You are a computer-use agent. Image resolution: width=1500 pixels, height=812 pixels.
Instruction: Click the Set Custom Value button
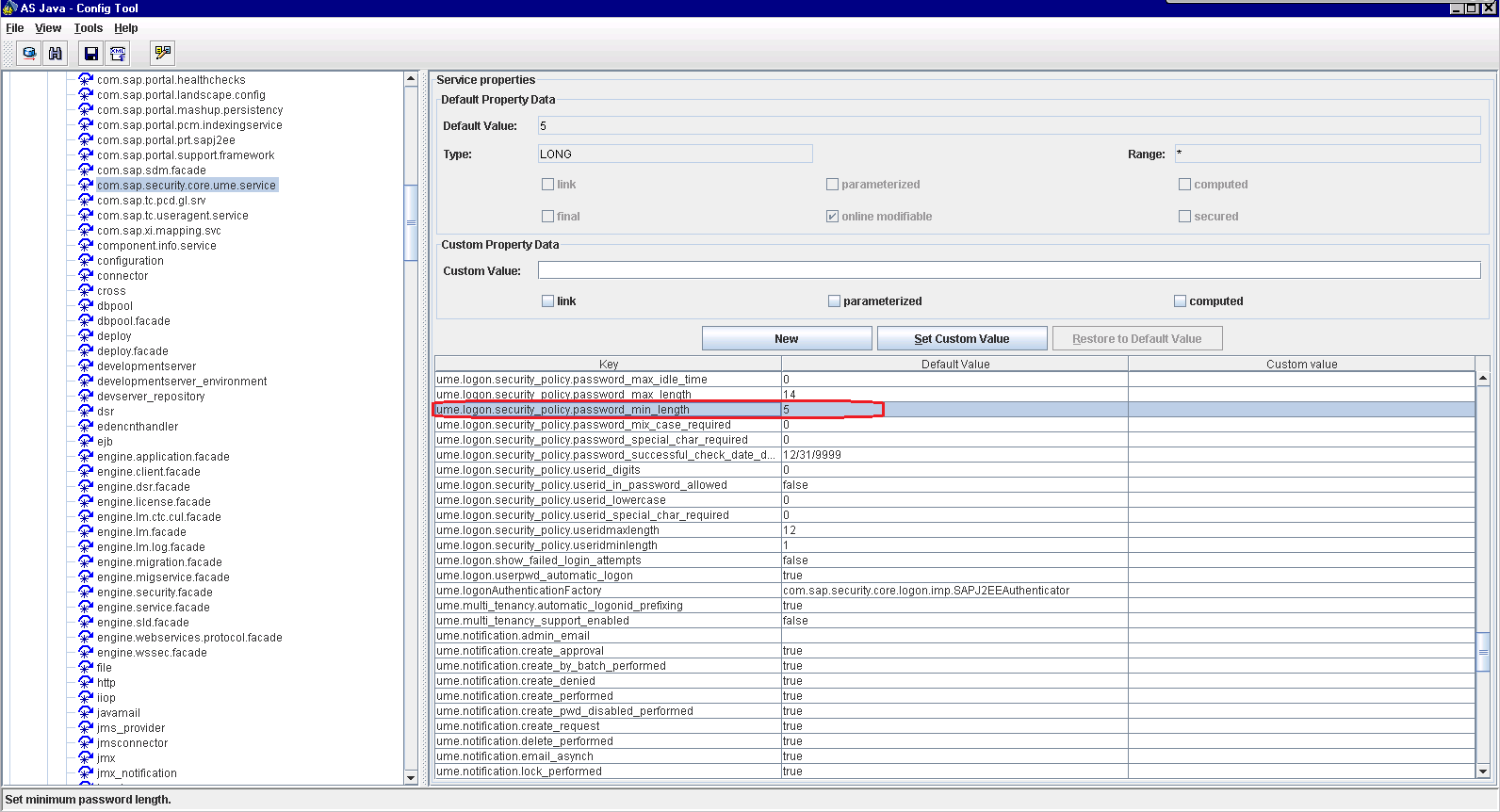[x=962, y=338]
